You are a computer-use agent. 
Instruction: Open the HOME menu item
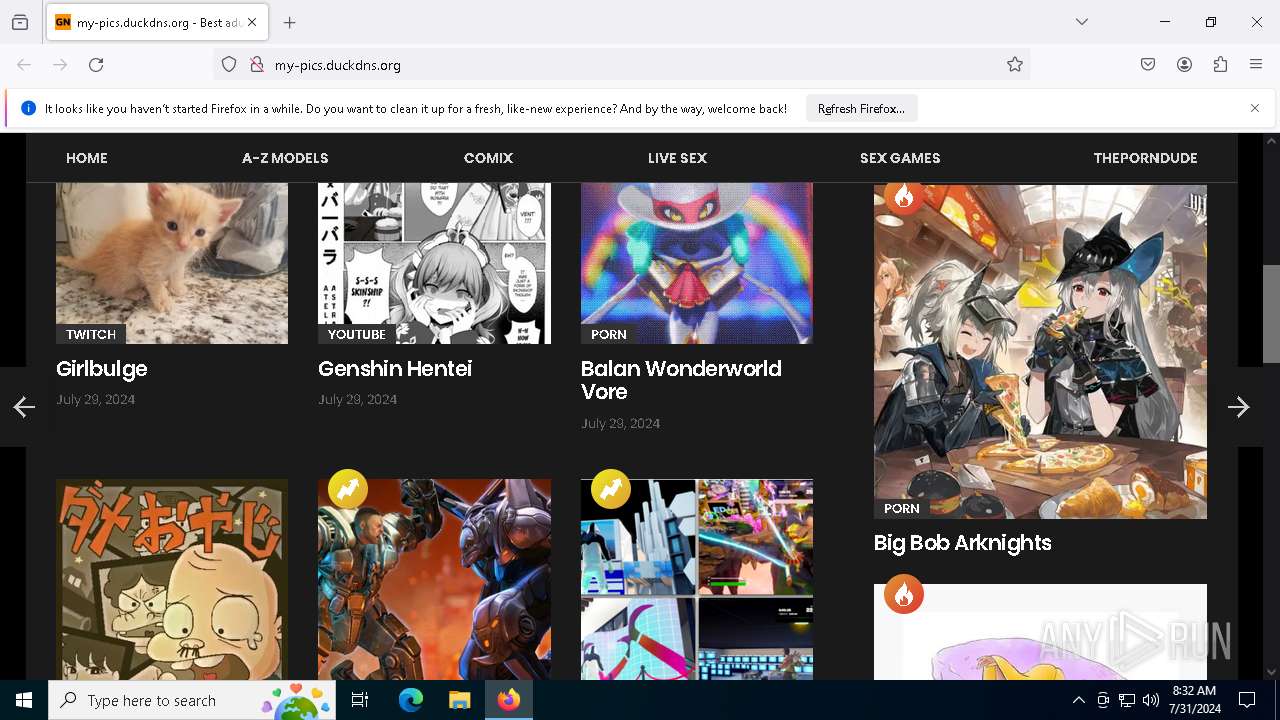pos(87,158)
